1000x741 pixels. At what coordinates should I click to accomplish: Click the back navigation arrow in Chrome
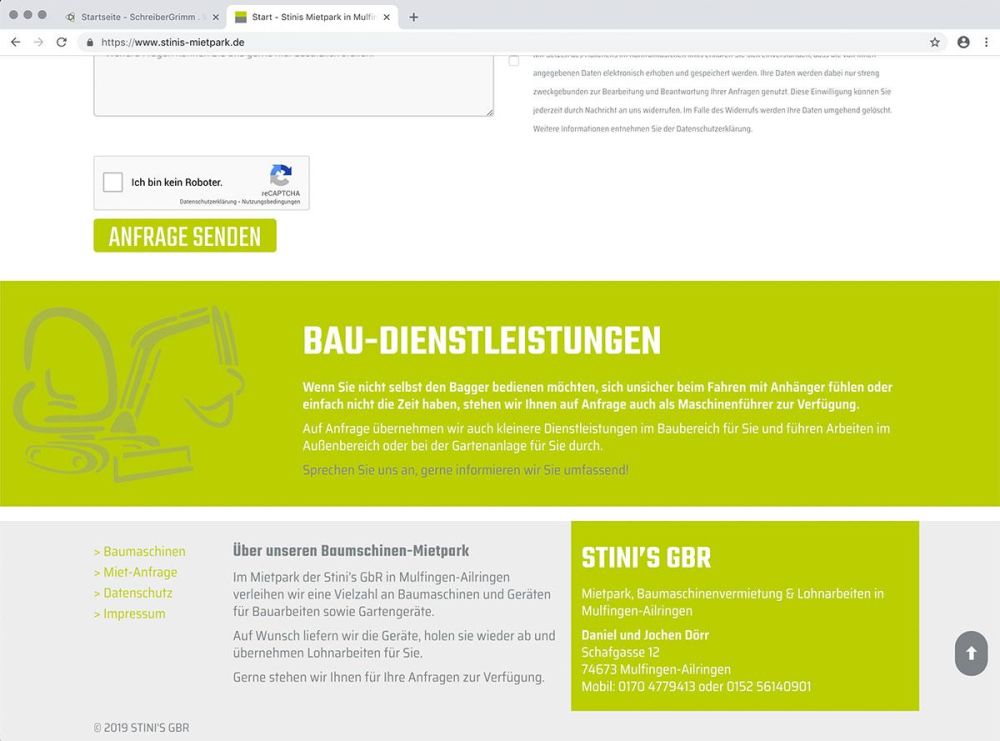point(14,42)
